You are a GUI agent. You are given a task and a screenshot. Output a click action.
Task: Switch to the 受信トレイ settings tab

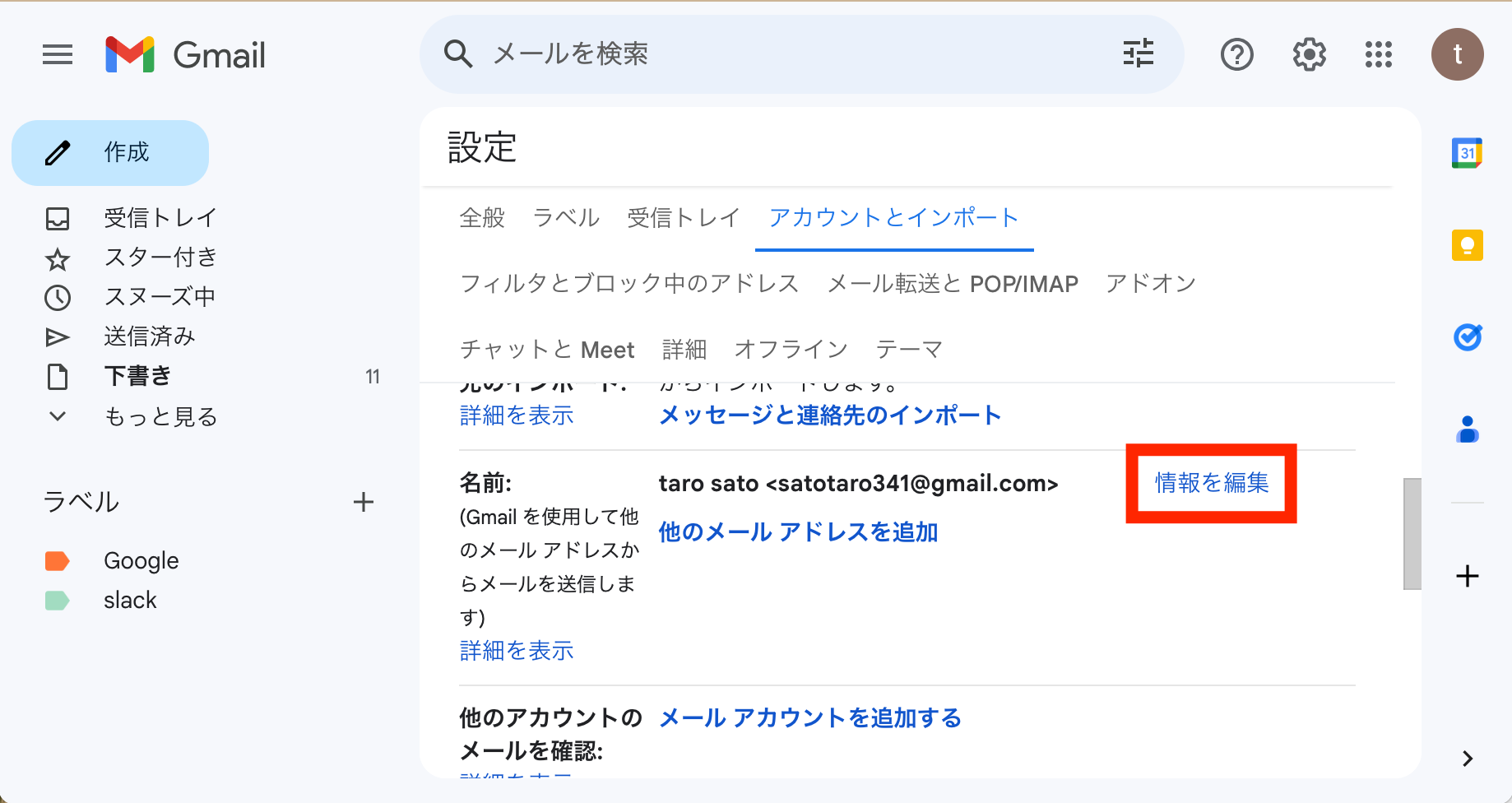[684, 218]
